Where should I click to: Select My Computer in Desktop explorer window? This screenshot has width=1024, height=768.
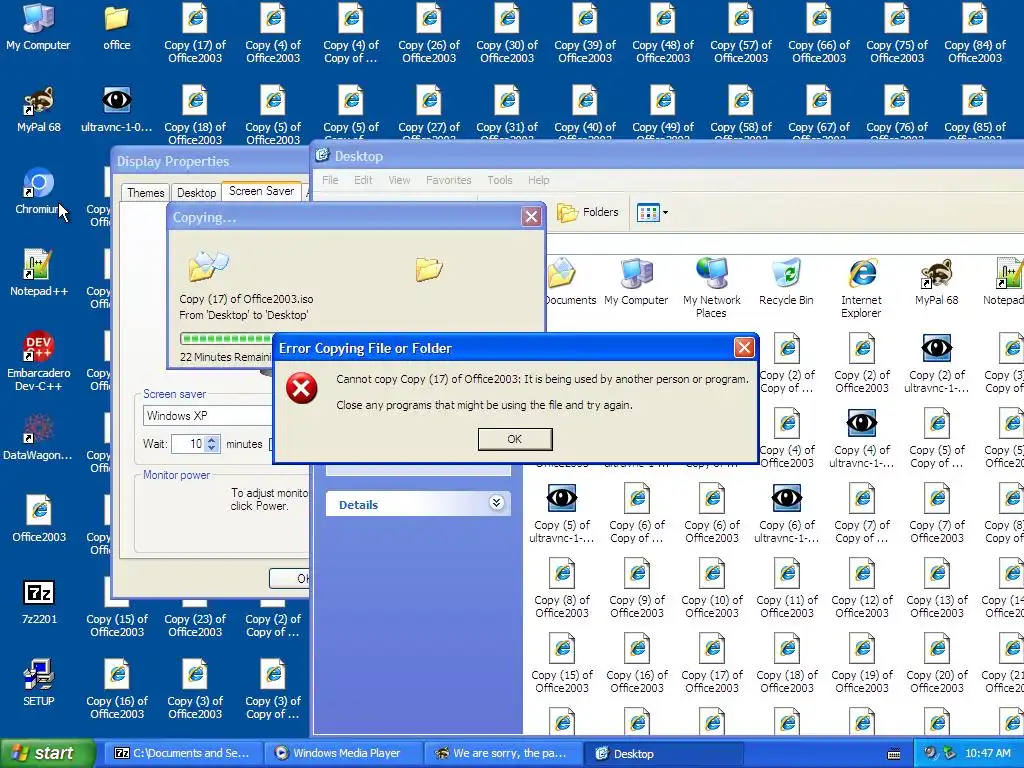point(637,282)
